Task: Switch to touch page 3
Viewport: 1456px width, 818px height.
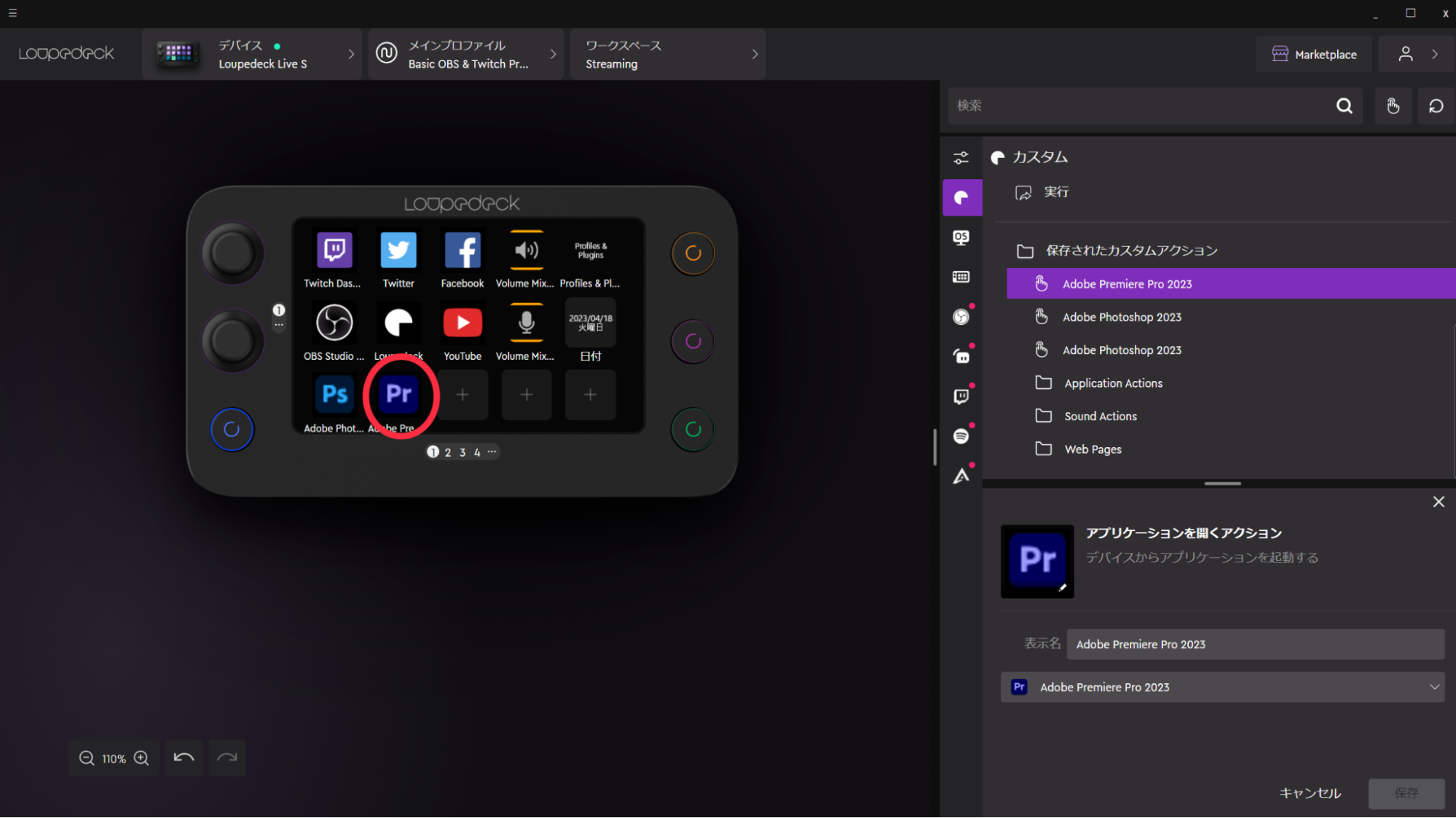Action: click(463, 452)
